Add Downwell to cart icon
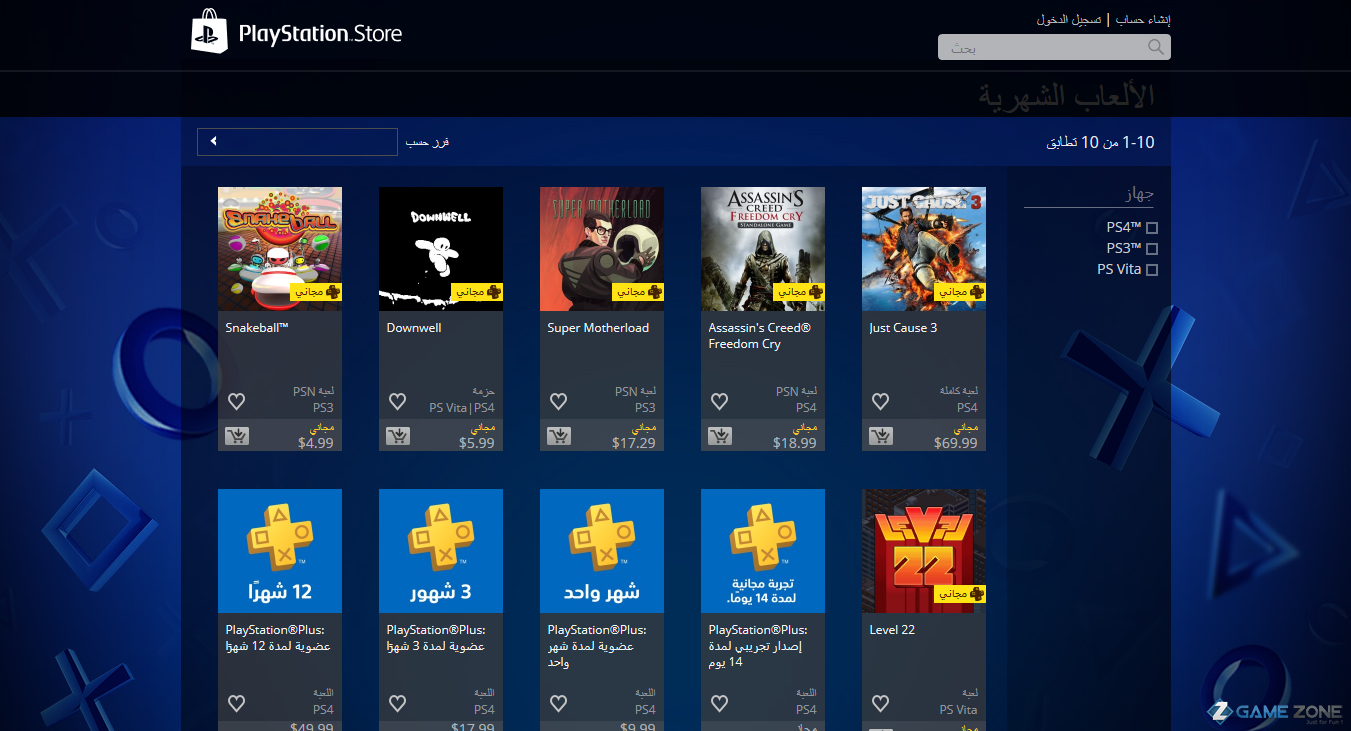Screen dimensions: 1351x731 398,436
